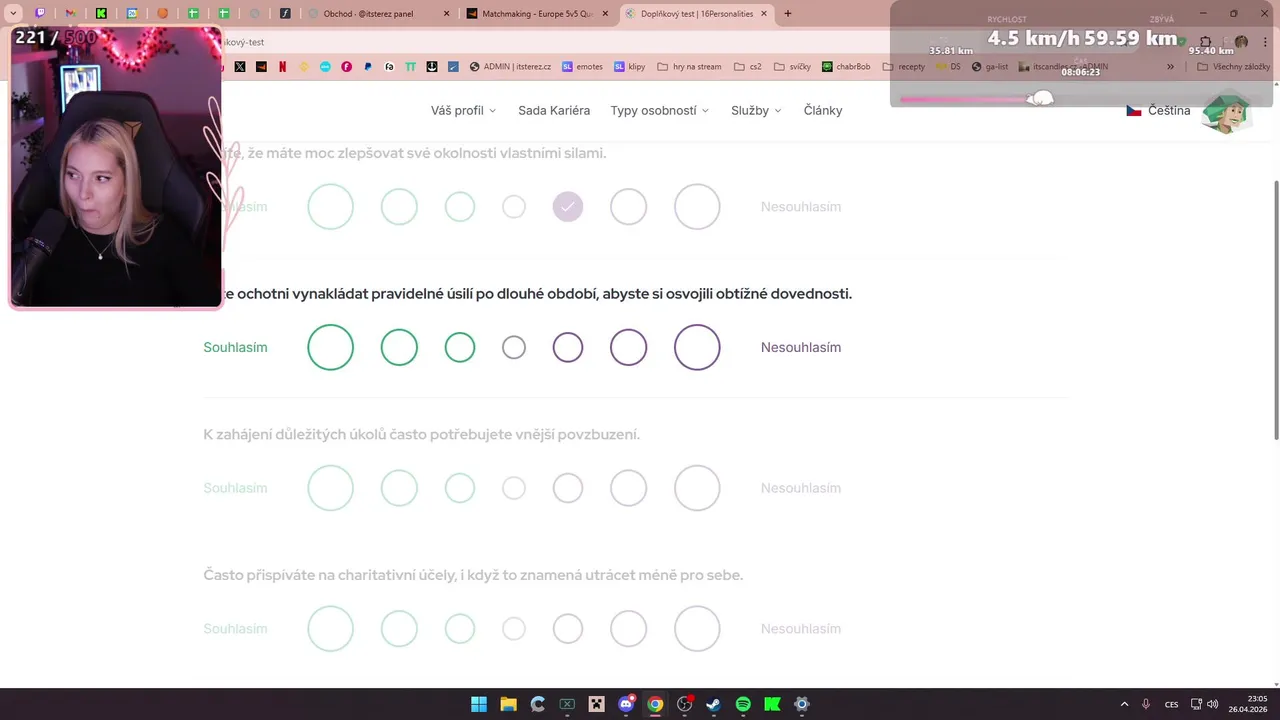Open Settings gear in the taskbar

click(x=802, y=704)
